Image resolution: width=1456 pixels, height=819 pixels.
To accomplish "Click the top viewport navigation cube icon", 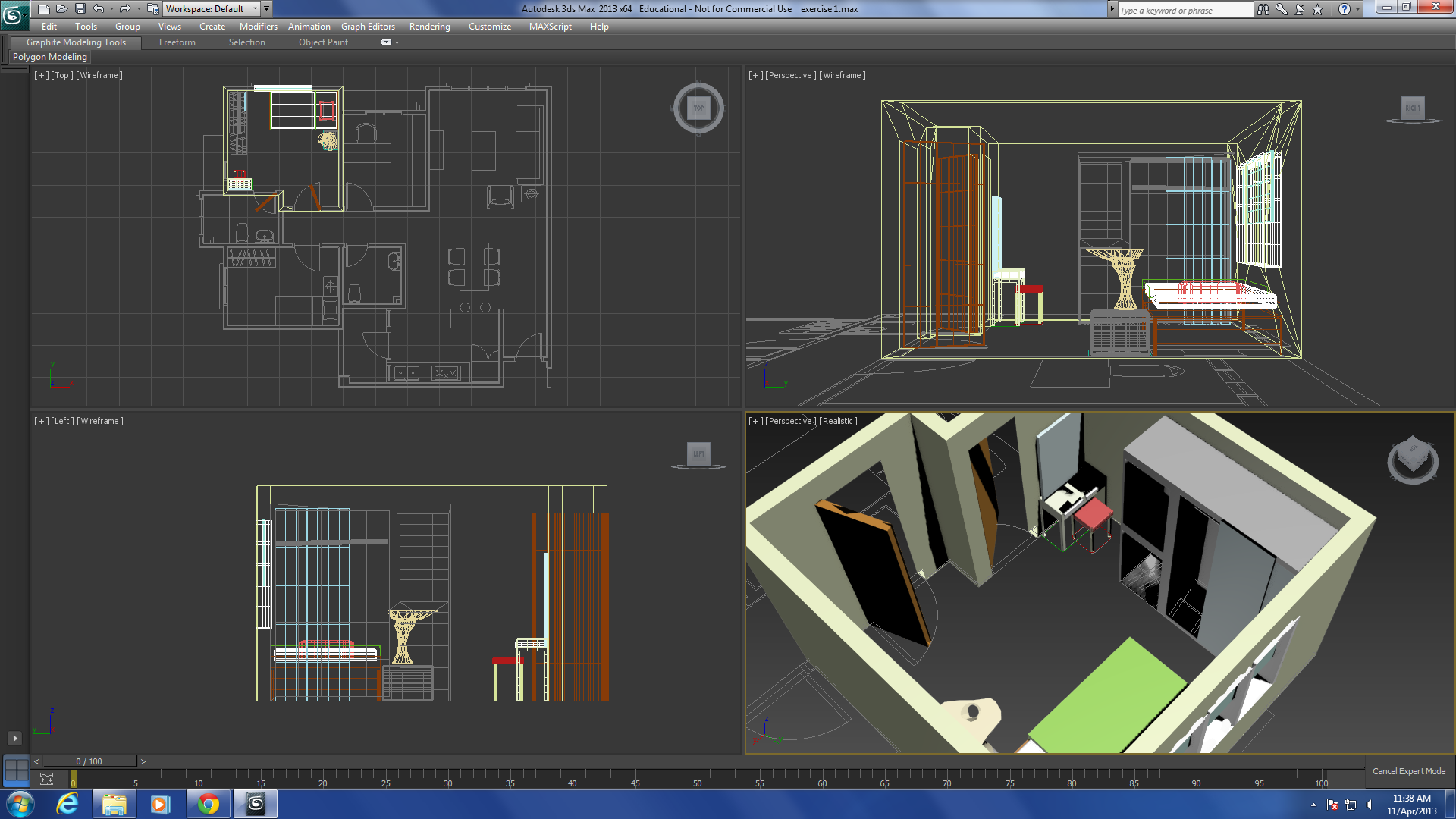I will [696, 108].
